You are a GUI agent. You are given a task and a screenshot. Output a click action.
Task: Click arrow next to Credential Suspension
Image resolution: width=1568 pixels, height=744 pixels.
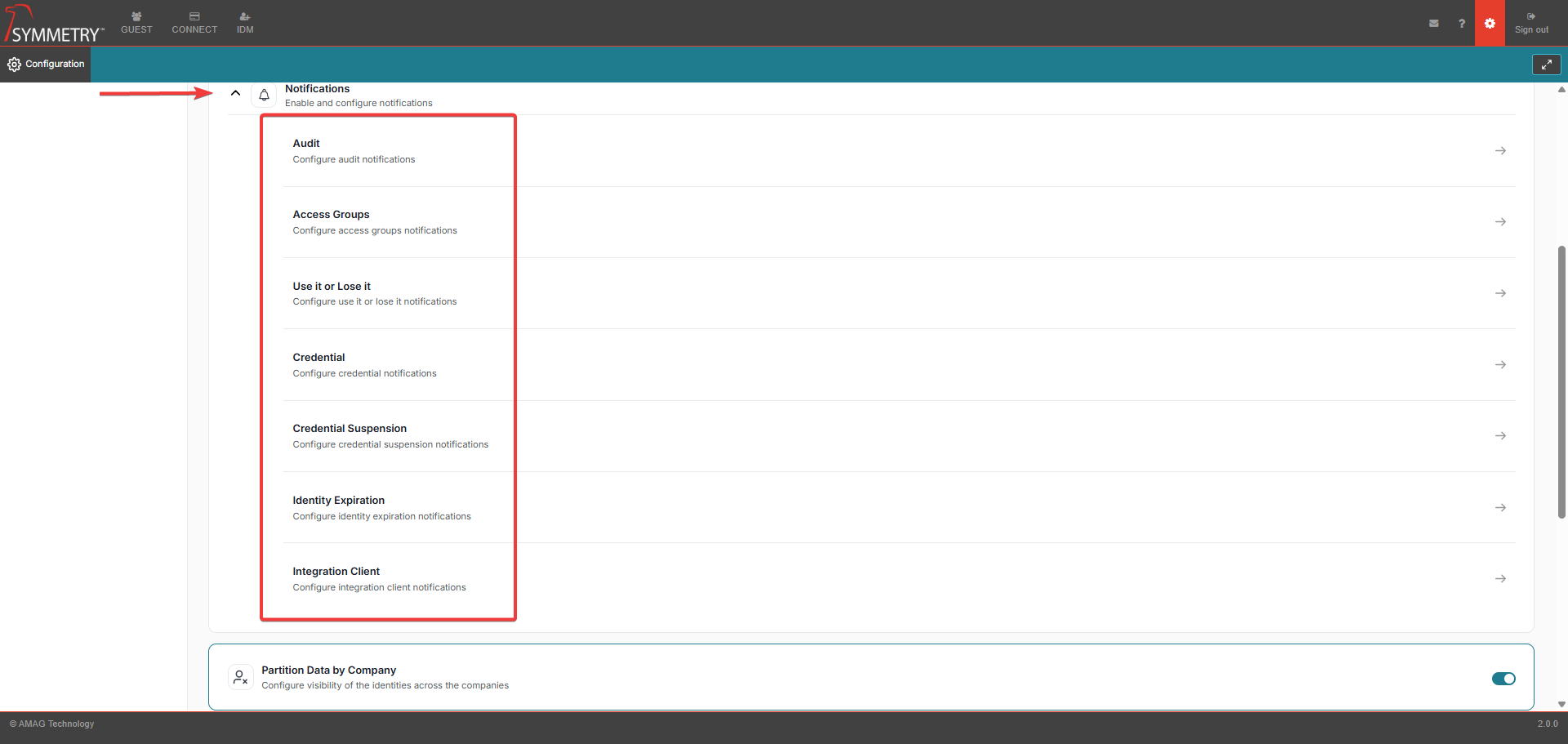pyautogui.click(x=1500, y=436)
